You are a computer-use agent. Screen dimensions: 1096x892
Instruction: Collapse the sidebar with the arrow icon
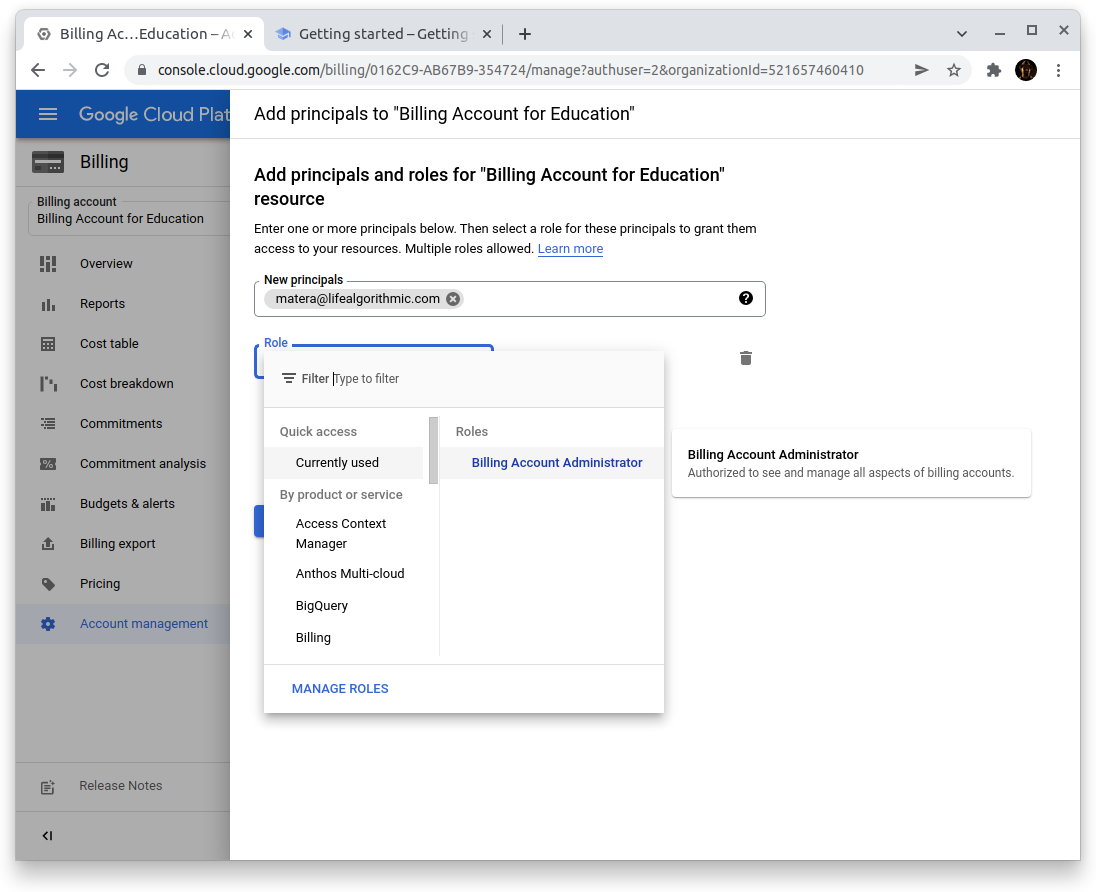pyautogui.click(x=47, y=836)
